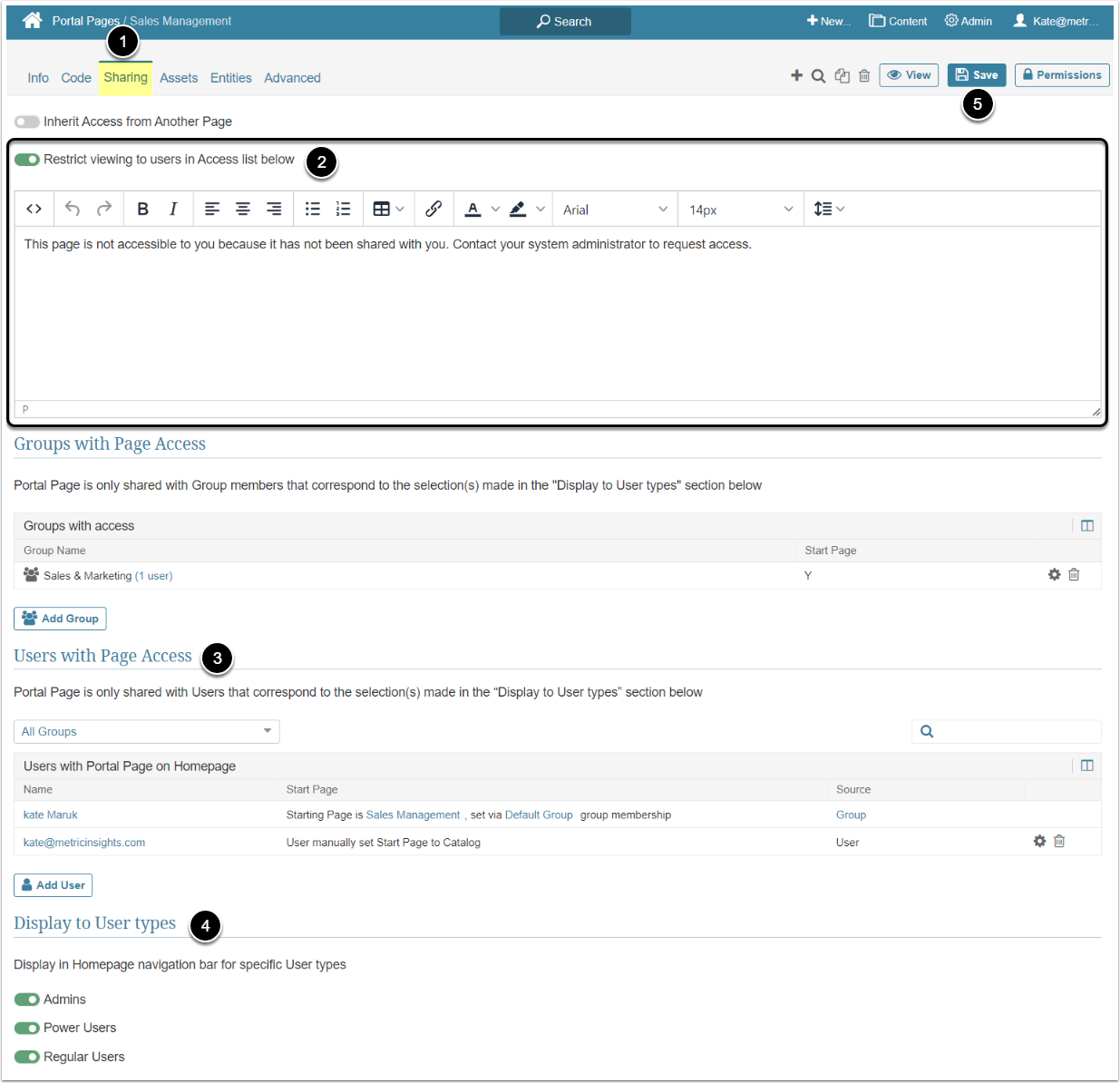The height and width of the screenshot is (1083, 1120).
Task: Open the Default Group link
Action: (539, 815)
